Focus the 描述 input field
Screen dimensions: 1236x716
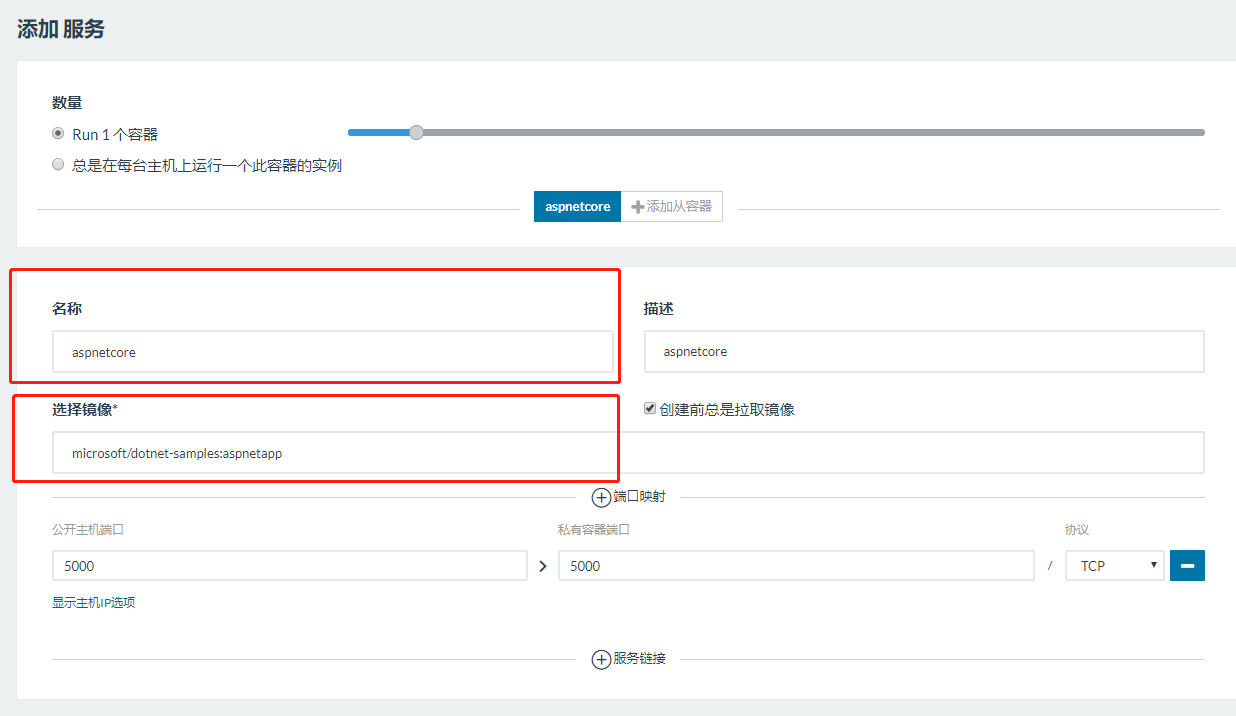point(924,352)
